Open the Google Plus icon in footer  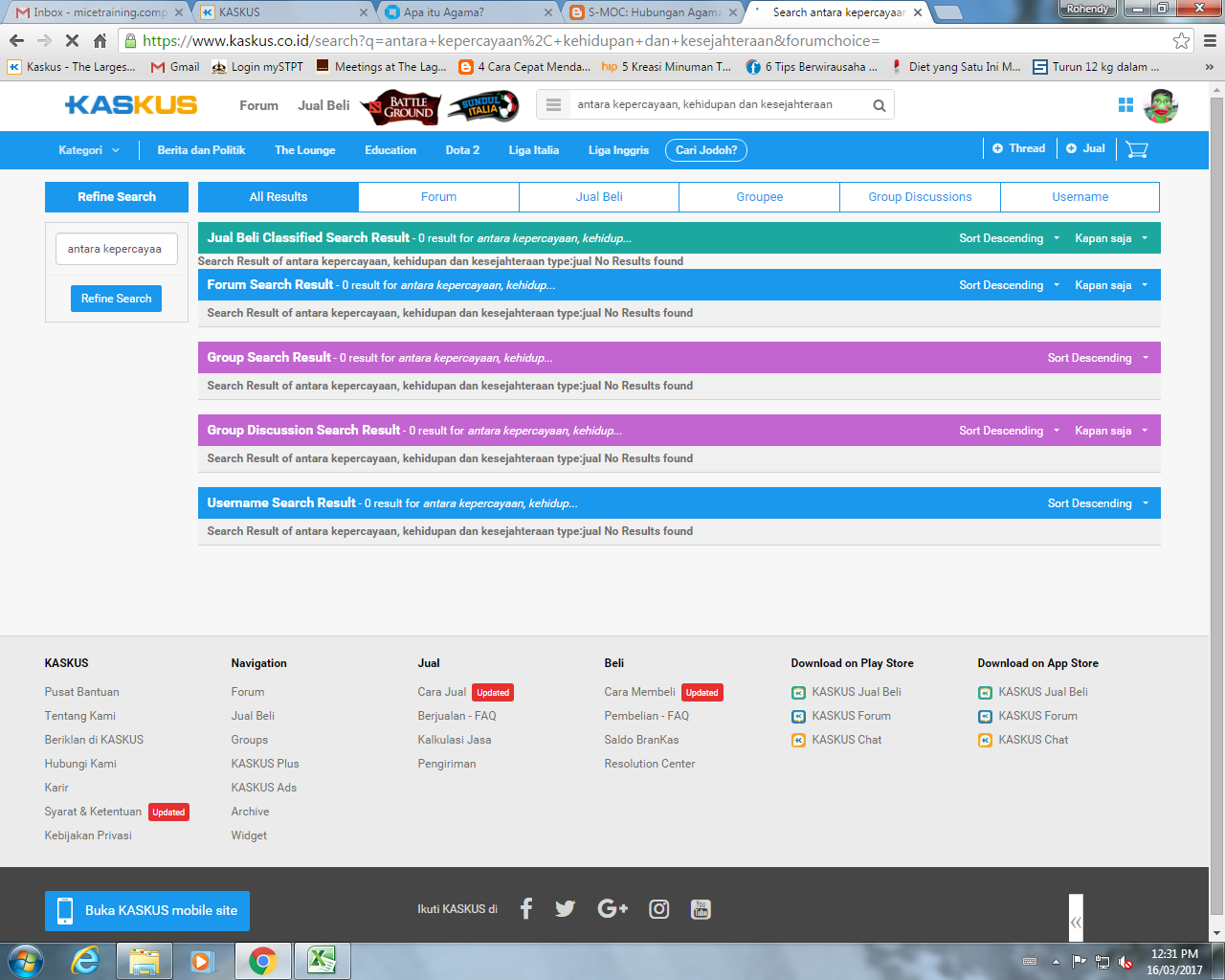[x=612, y=909]
